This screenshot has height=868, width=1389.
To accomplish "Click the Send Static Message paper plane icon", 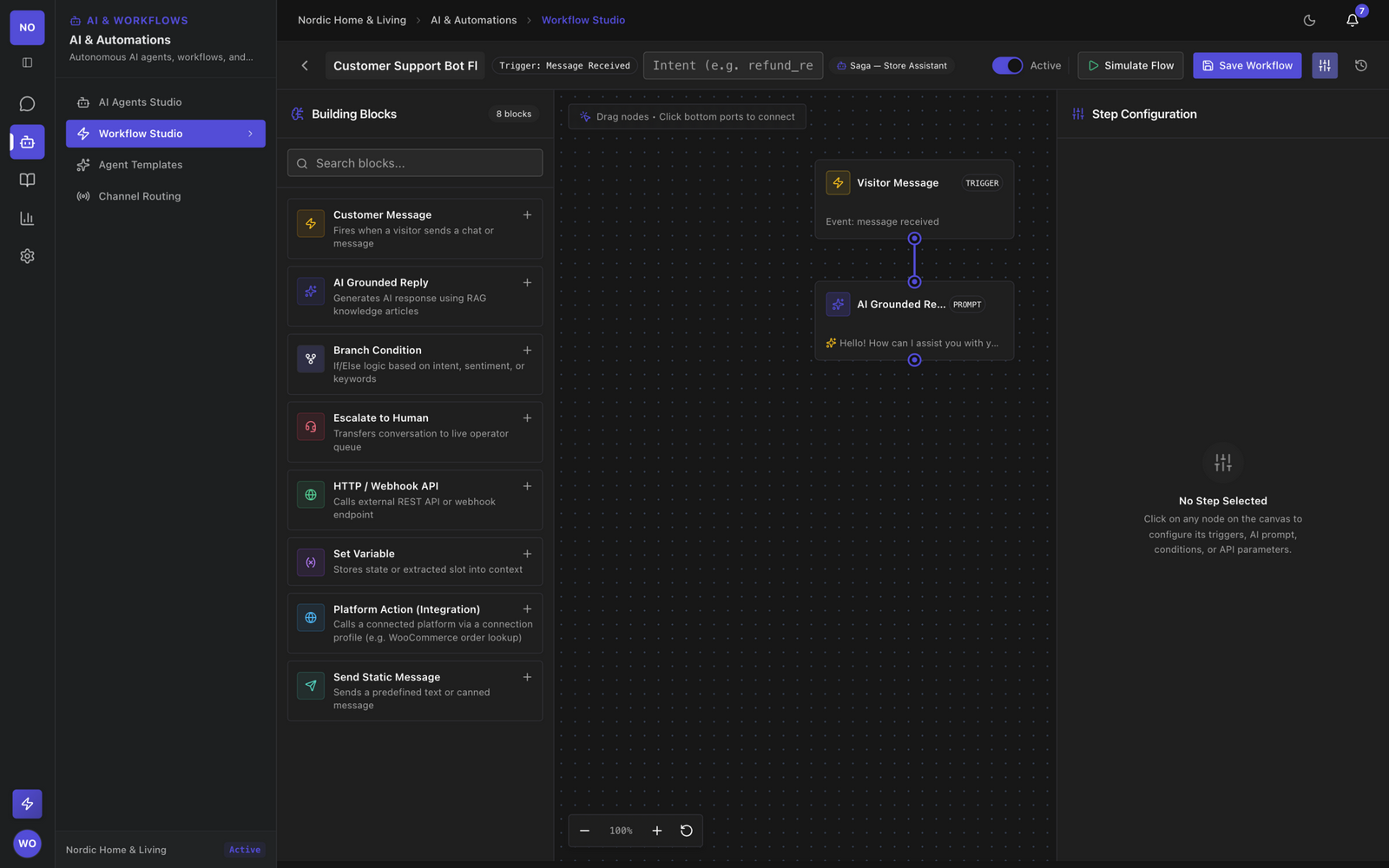I will pyautogui.click(x=311, y=685).
